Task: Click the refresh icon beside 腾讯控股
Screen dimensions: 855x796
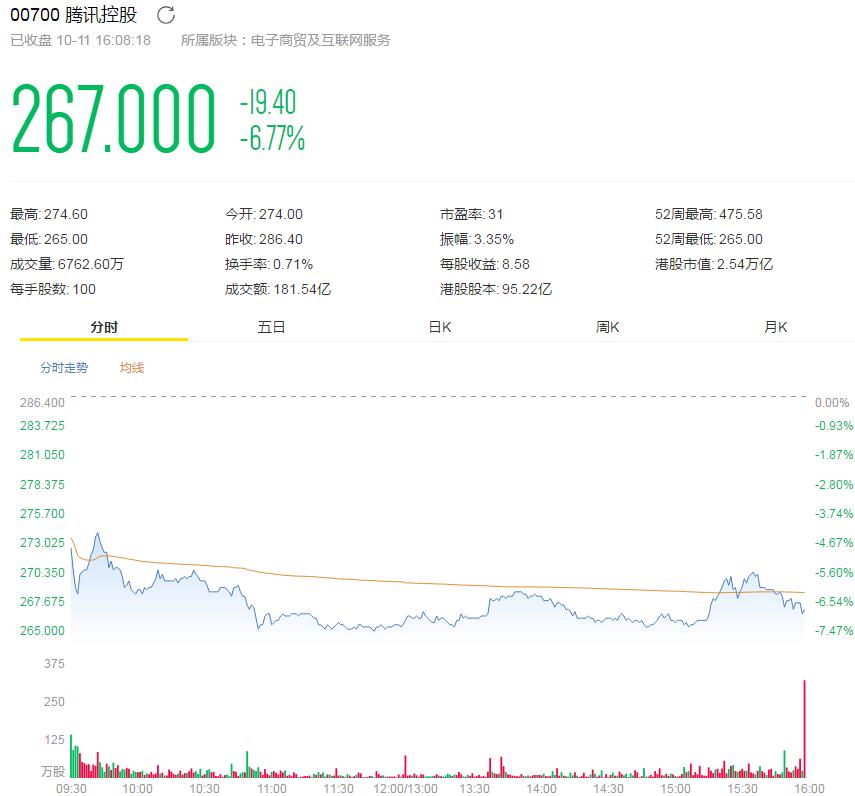Action: 166,15
